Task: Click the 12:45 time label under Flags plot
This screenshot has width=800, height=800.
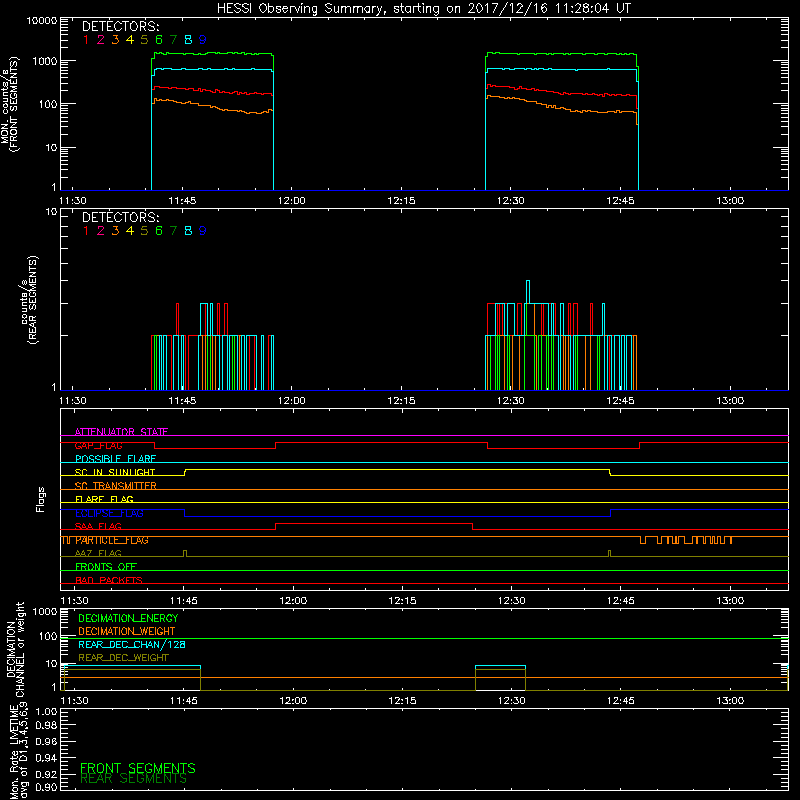Action: (621, 601)
